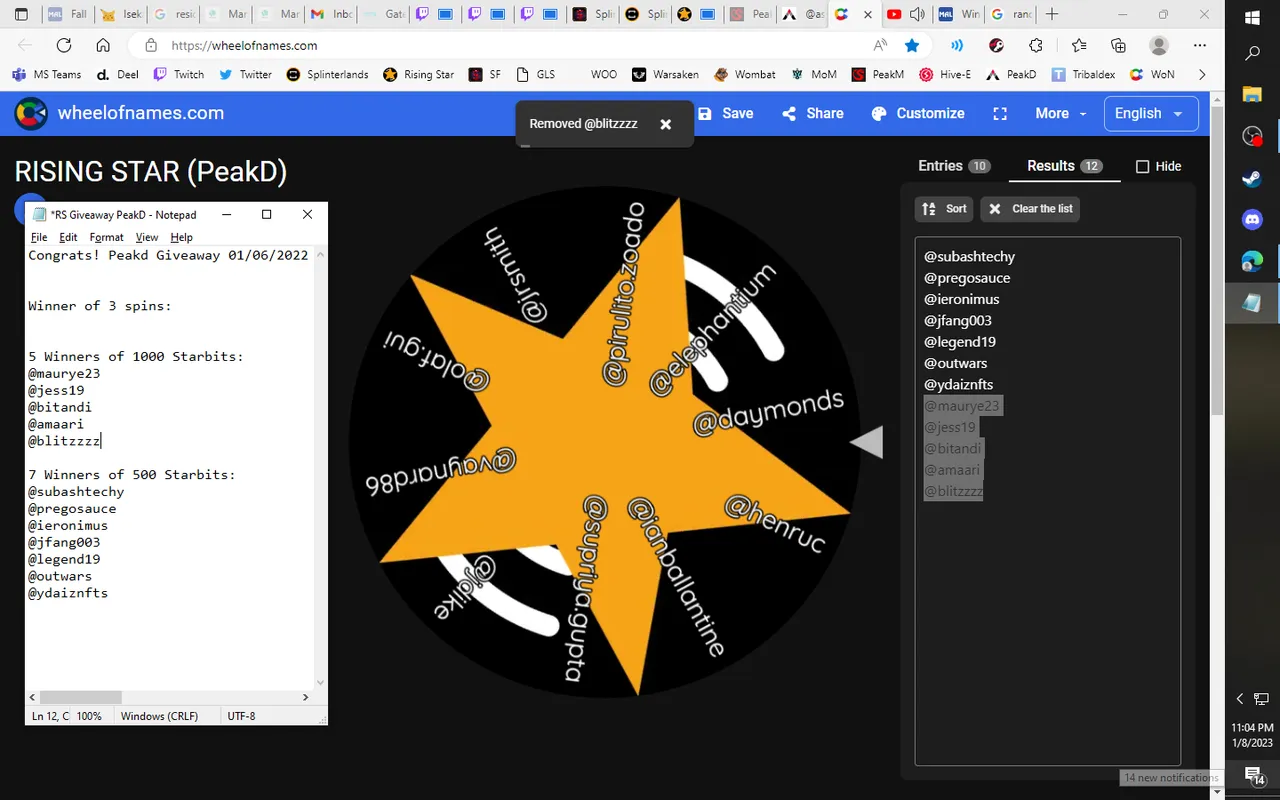Click @ieronimus in results list
The width and height of the screenshot is (1280, 800).
pyautogui.click(x=961, y=299)
